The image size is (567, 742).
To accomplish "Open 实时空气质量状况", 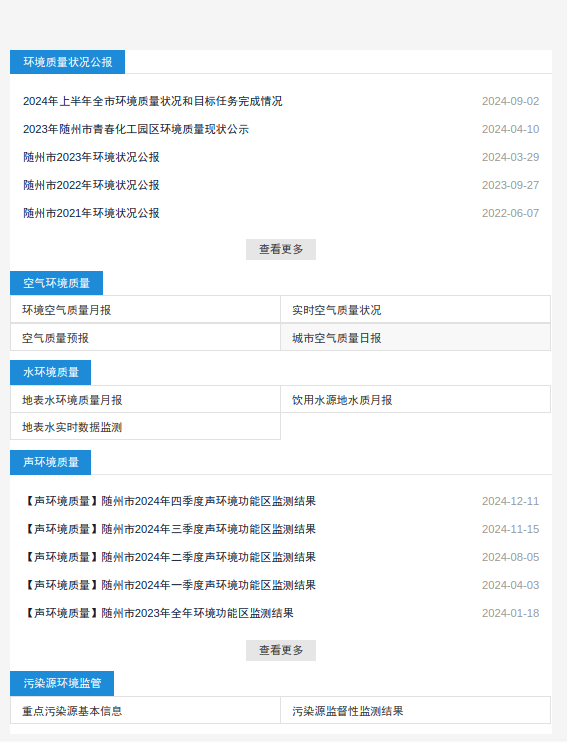I will [416, 310].
